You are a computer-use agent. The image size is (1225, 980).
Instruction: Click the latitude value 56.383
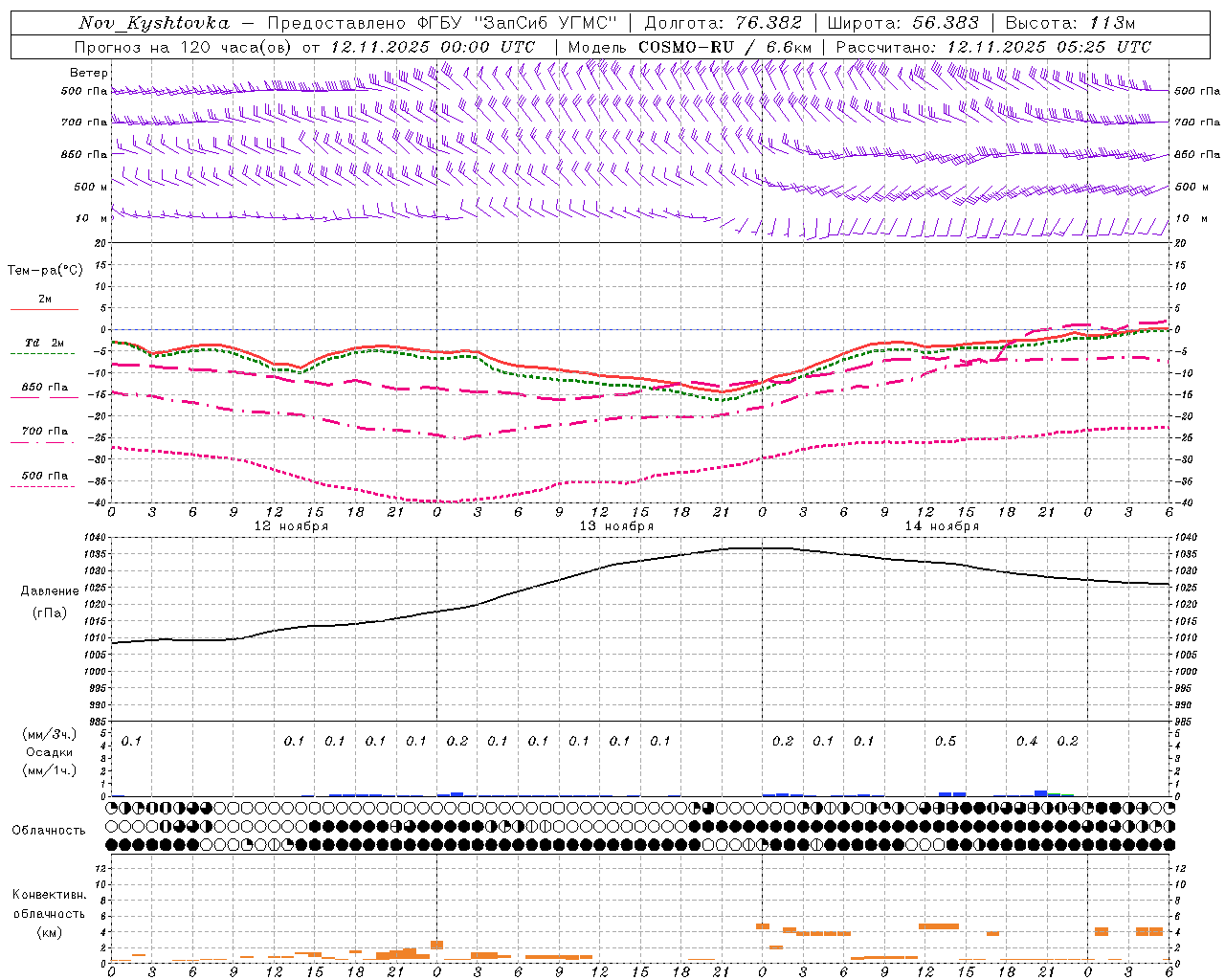(x=946, y=23)
